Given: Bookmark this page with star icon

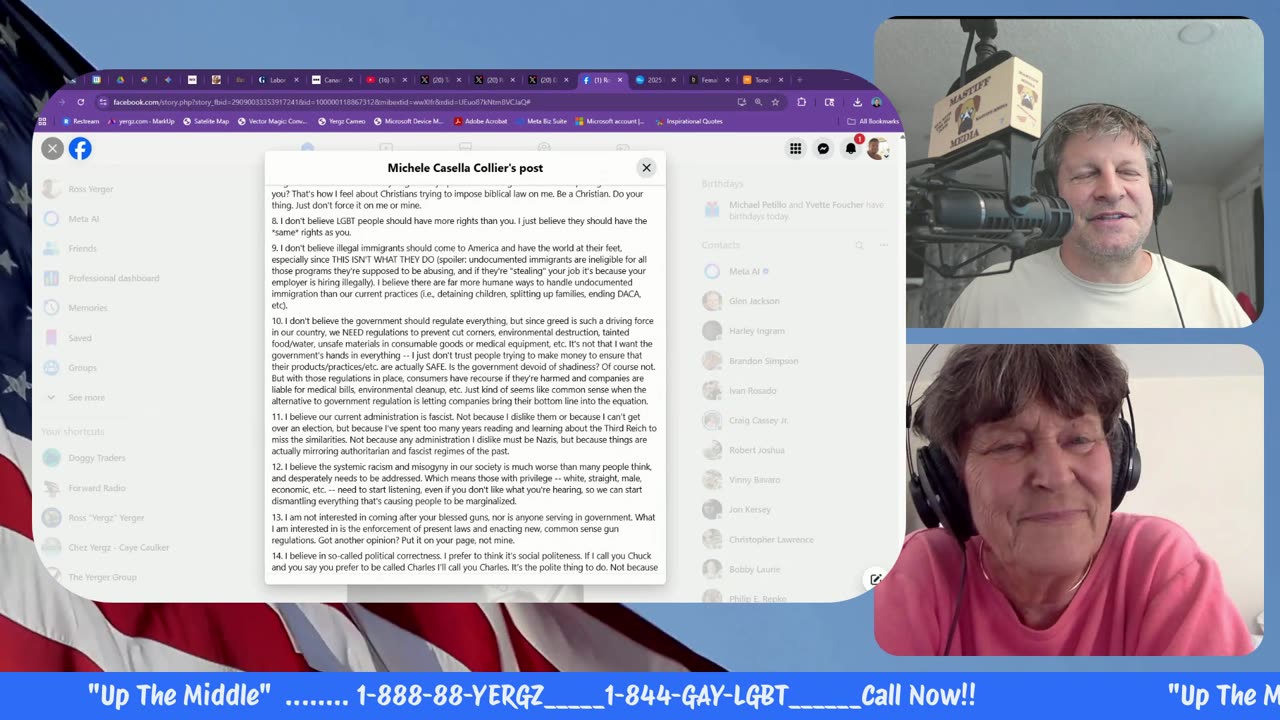Looking at the screenshot, I should pos(775,102).
